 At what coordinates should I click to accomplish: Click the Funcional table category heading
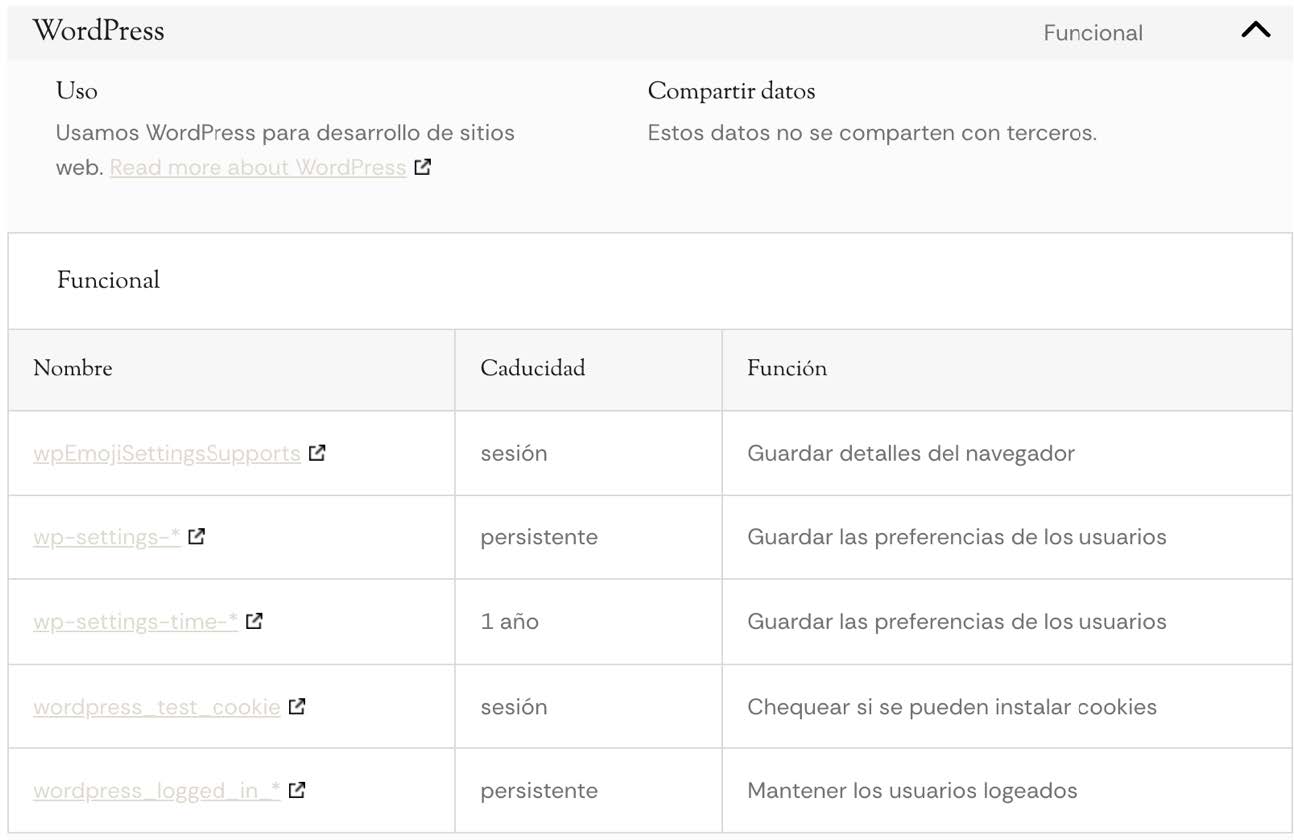tap(108, 281)
